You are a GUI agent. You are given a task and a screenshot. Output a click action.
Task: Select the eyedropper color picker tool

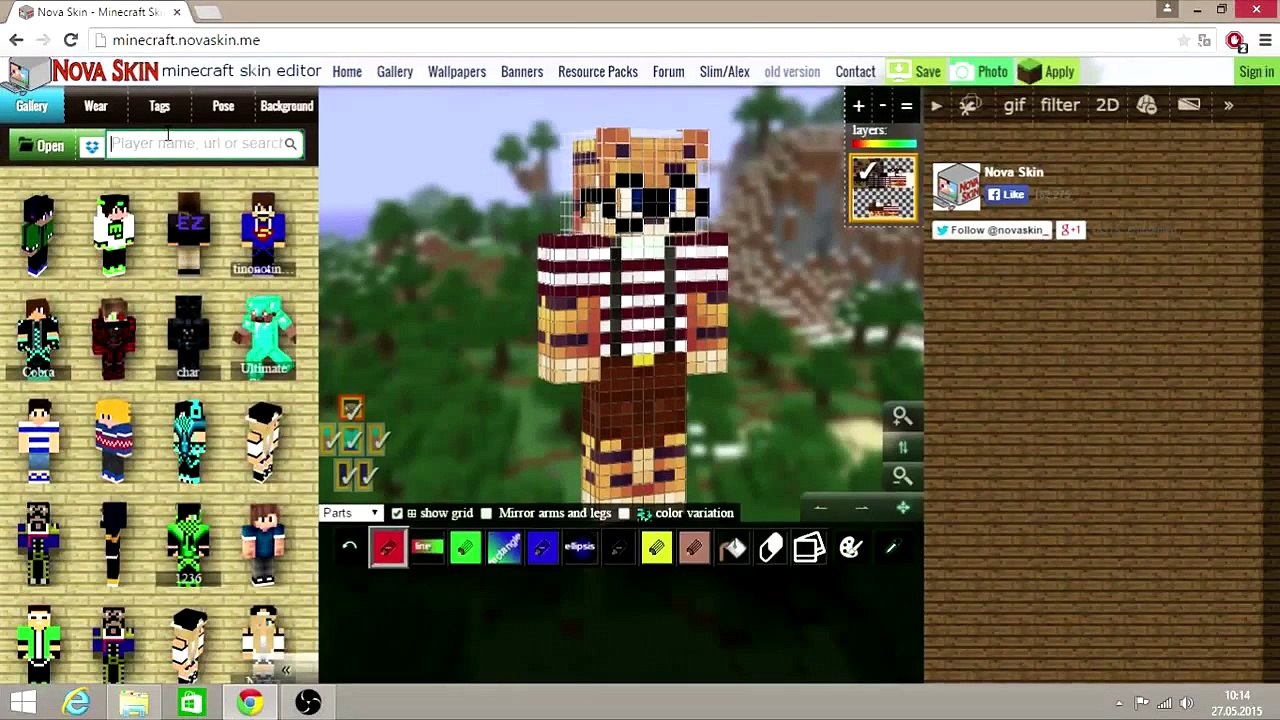892,547
